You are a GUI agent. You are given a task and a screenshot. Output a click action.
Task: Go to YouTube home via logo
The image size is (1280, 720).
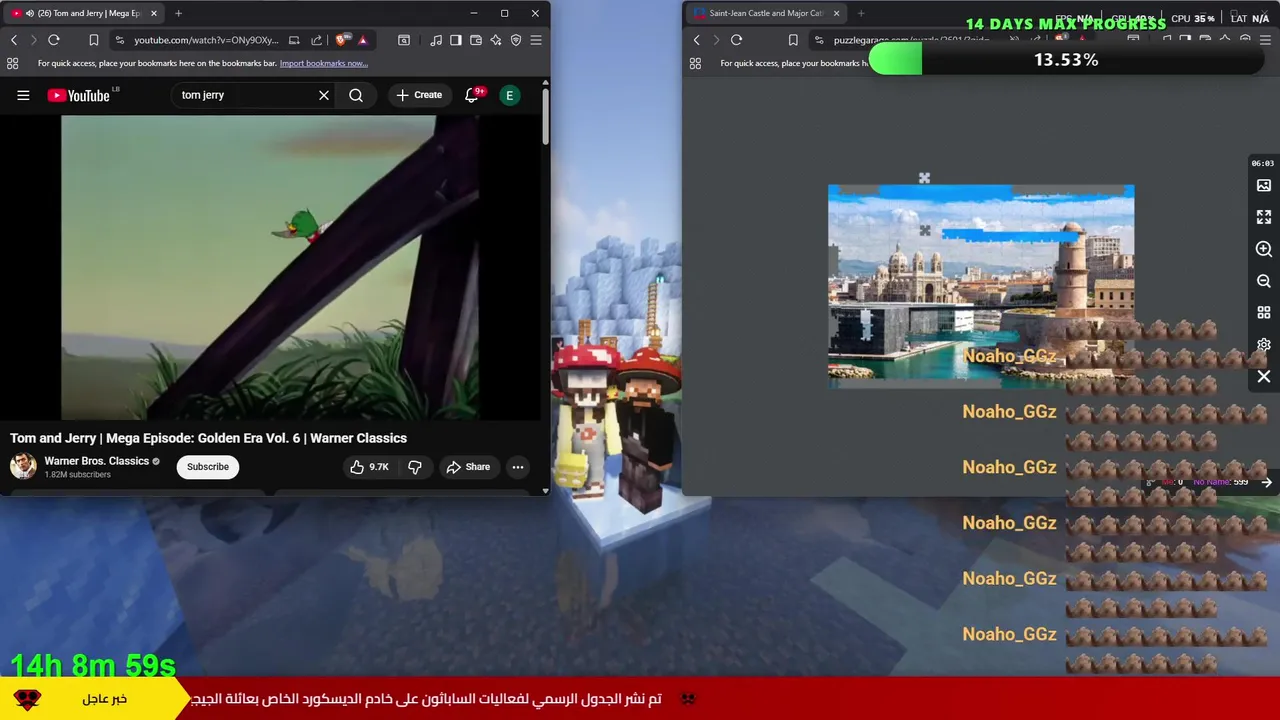pyautogui.click(x=79, y=95)
